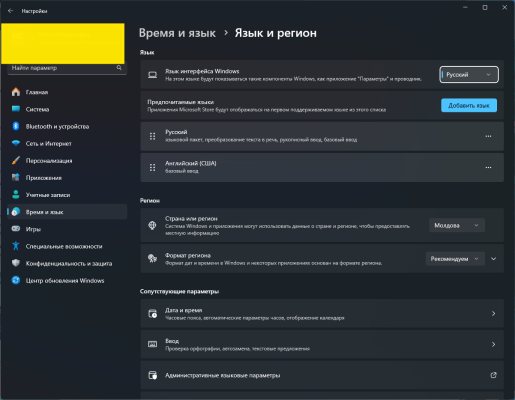Open Bluetooth и устройства section
515x400 pixels.
67,126
